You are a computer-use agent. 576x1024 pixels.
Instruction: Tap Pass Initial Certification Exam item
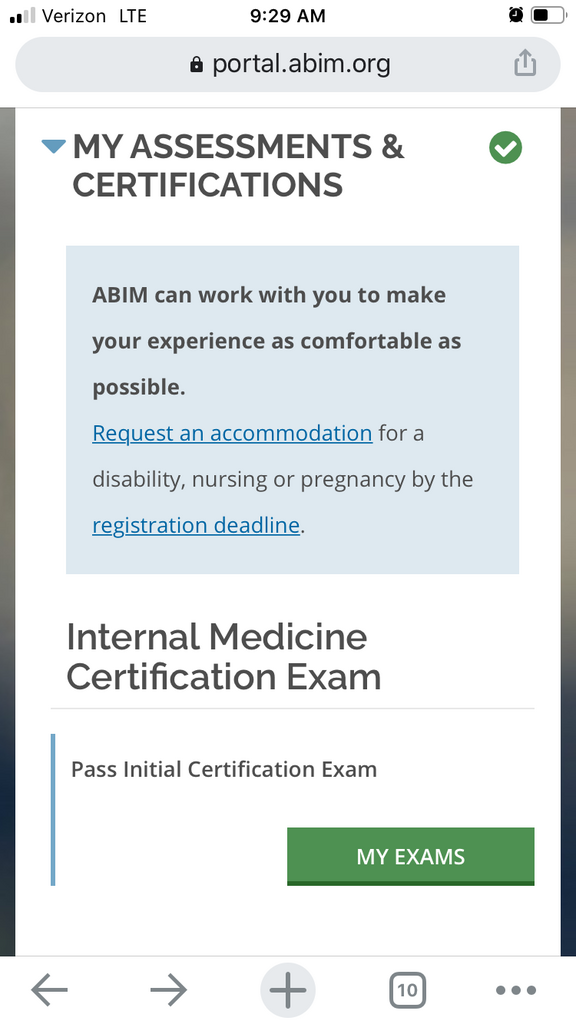224,769
